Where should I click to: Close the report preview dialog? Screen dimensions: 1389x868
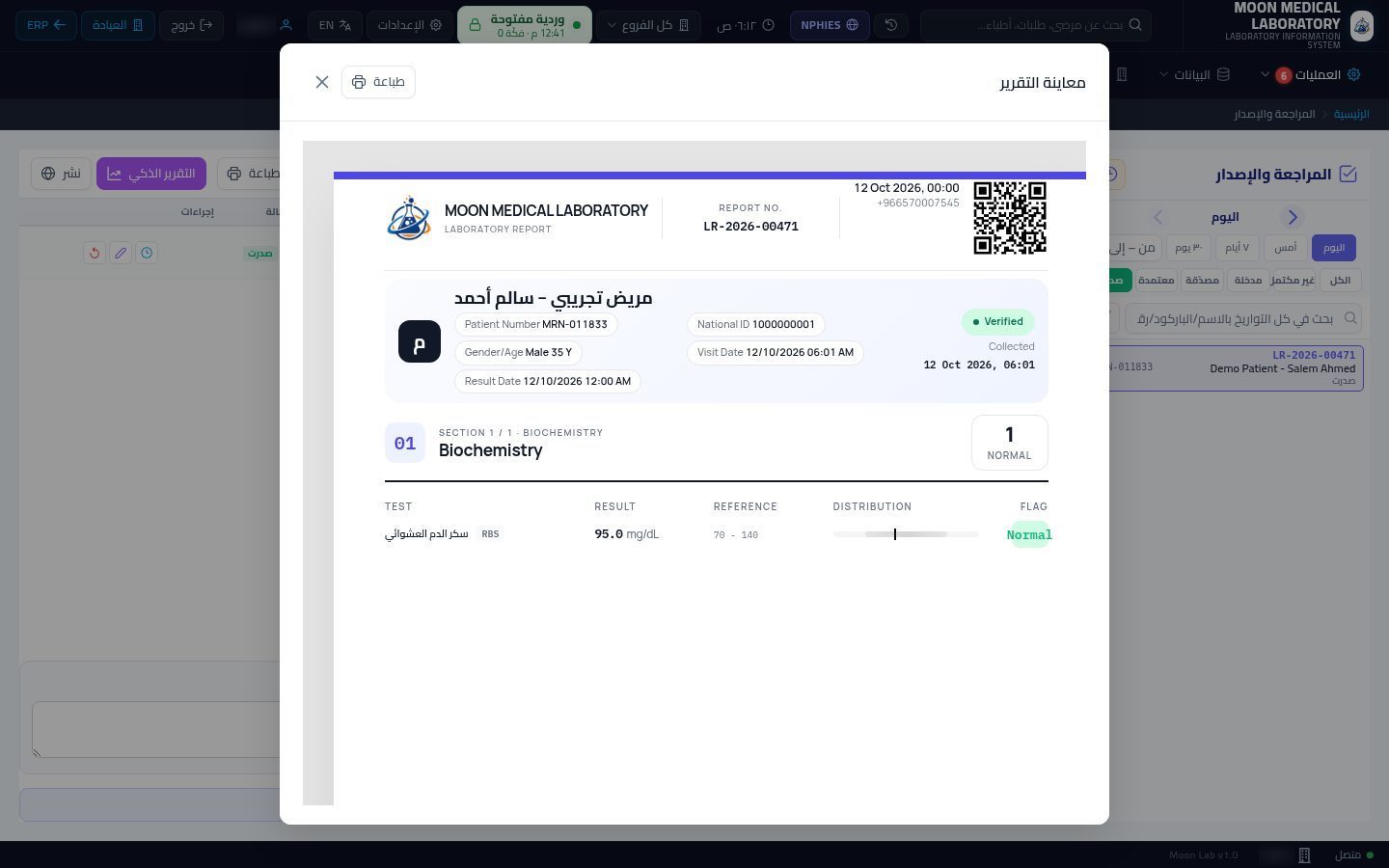(x=322, y=82)
